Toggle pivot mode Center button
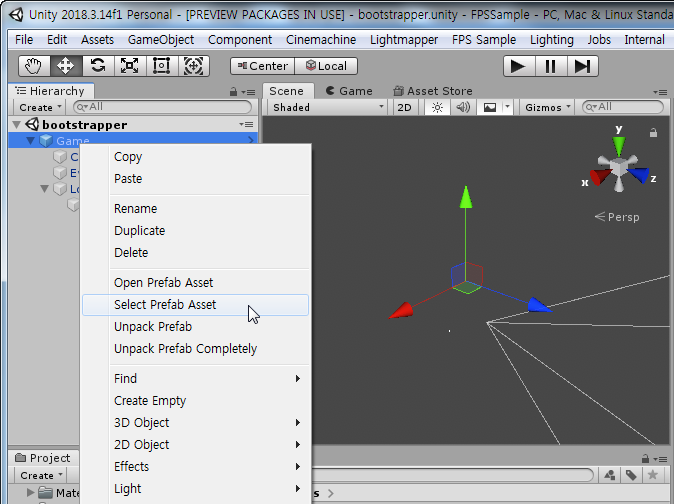 click(263, 66)
